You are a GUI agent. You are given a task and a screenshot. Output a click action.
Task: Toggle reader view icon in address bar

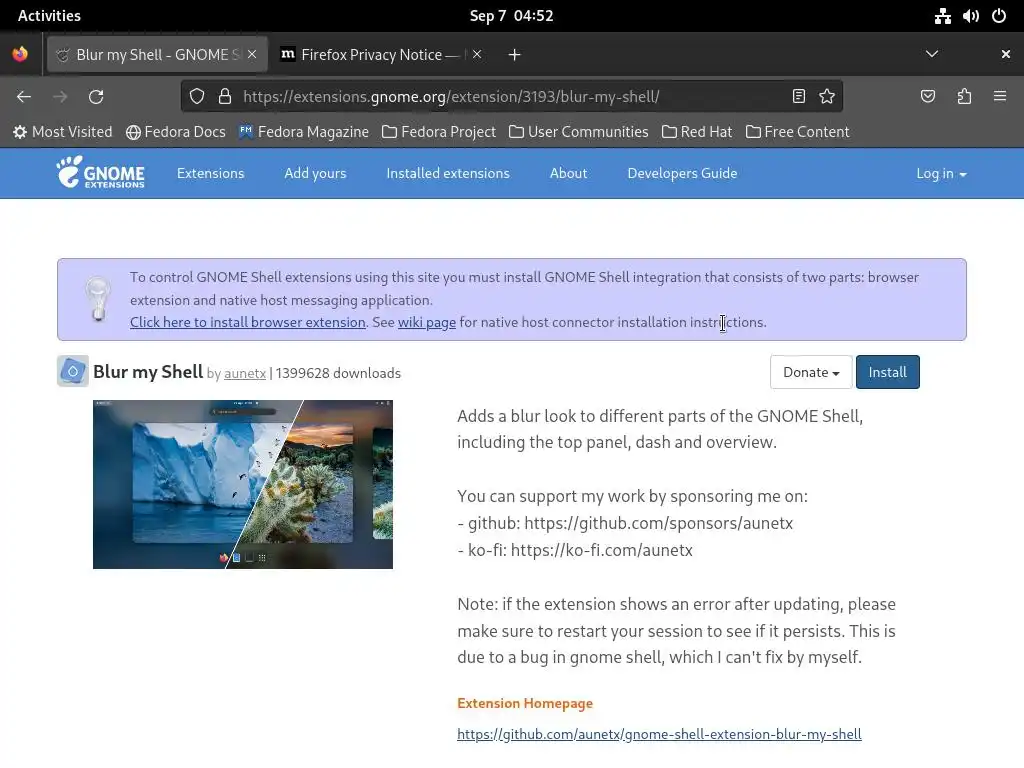coord(798,97)
